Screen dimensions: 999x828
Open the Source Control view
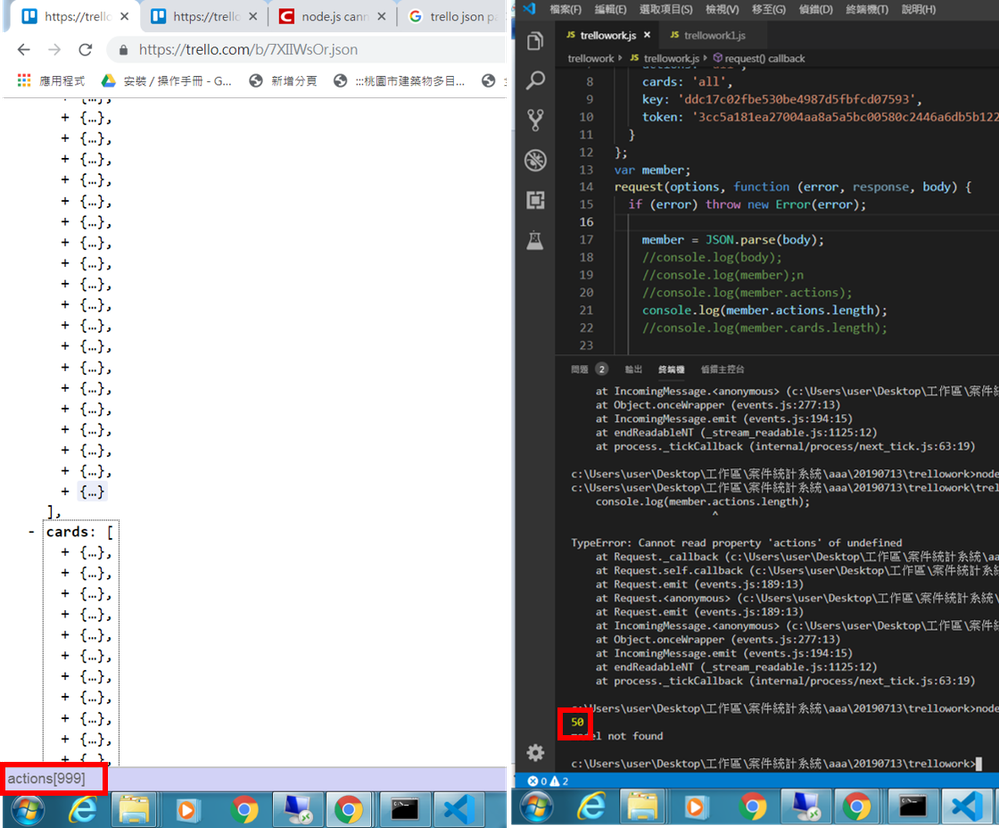pos(535,120)
